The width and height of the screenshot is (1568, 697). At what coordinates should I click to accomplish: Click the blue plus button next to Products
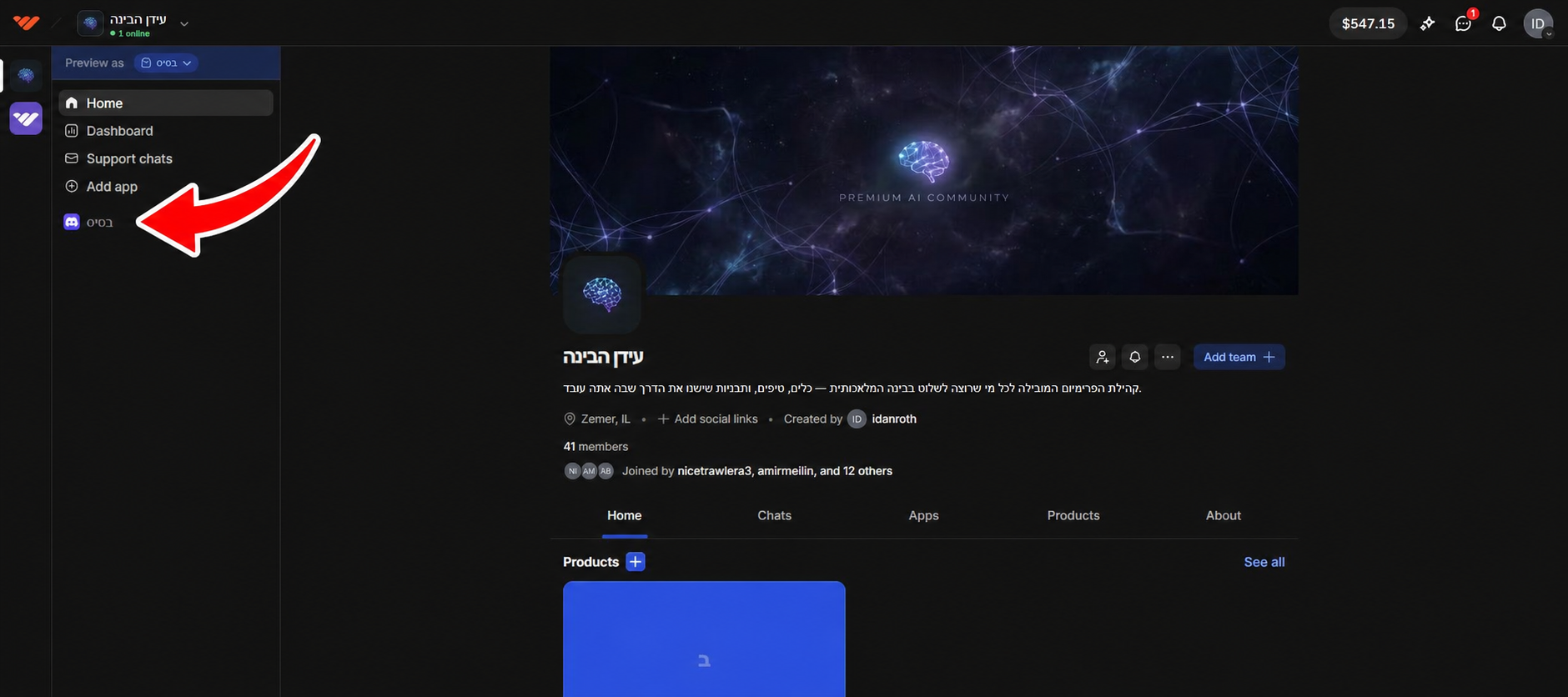click(x=636, y=562)
